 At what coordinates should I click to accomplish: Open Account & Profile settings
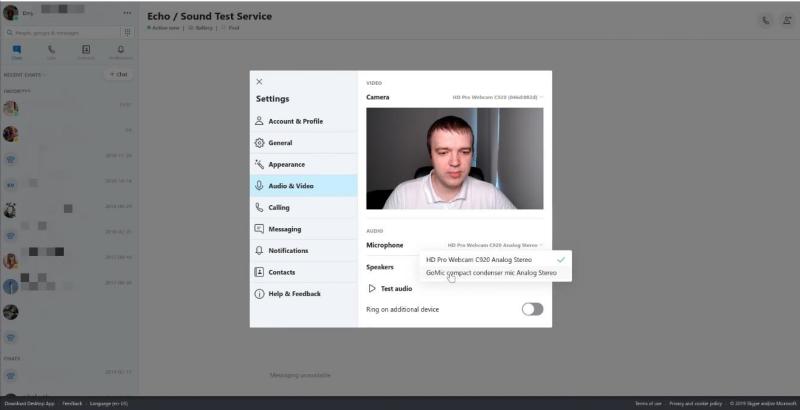[304, 121]
